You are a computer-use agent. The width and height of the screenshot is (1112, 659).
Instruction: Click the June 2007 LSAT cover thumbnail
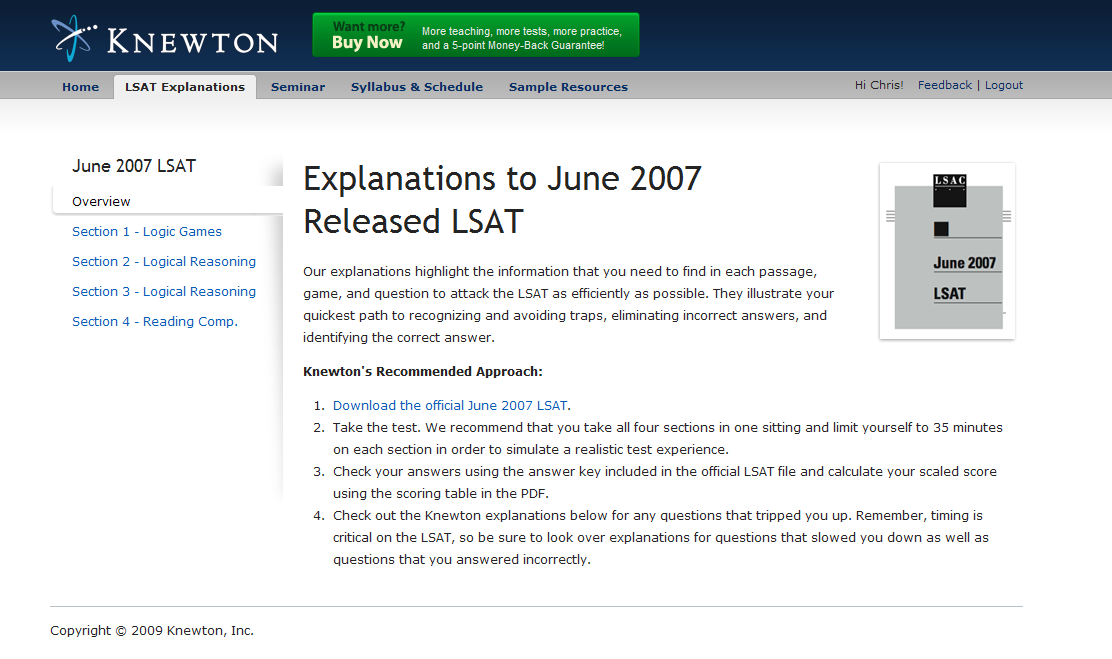[947, 251]
